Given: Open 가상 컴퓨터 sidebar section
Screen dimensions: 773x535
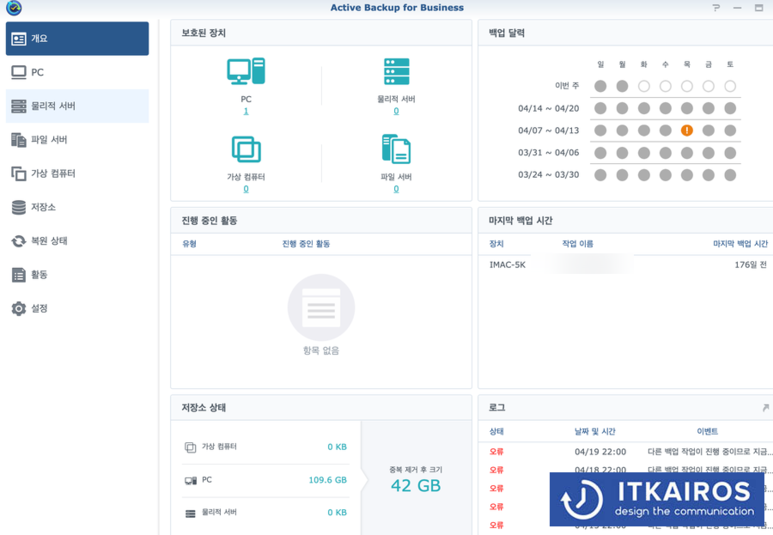Looking at the screenshot, I should pos(77,174).
